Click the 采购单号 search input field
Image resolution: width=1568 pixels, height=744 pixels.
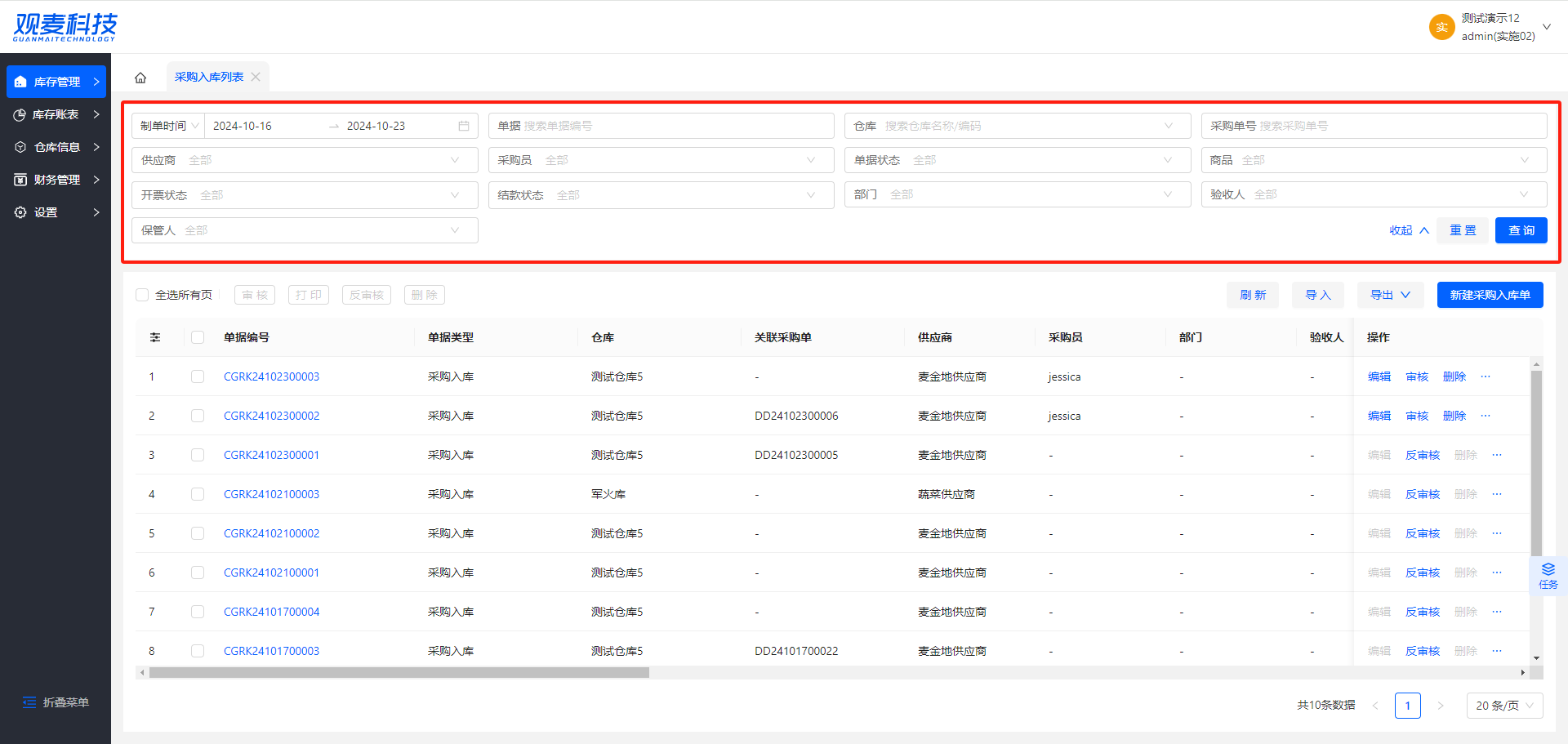1374,126
